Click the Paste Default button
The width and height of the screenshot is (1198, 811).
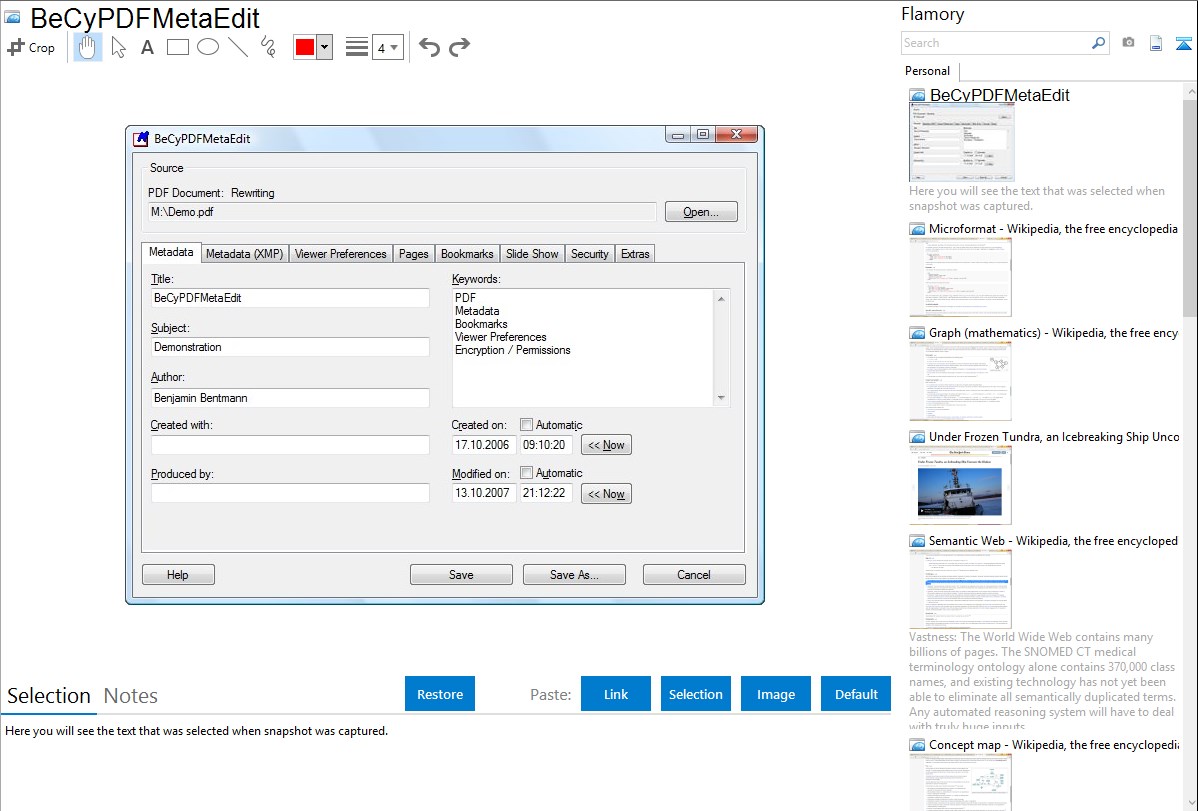(x=856, y=694)
